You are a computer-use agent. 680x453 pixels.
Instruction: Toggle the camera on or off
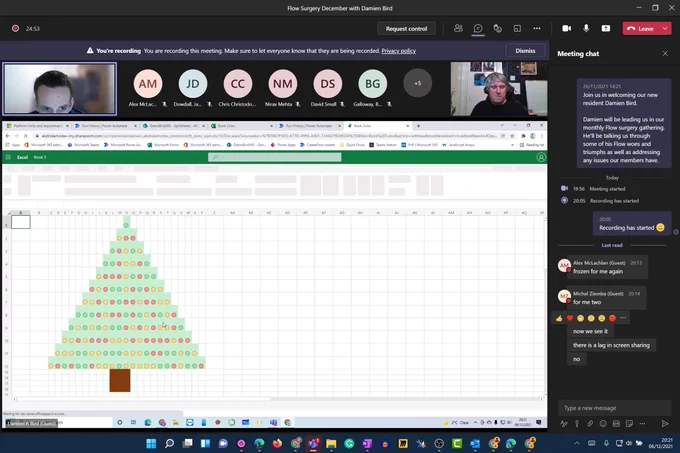click(566, 29)
